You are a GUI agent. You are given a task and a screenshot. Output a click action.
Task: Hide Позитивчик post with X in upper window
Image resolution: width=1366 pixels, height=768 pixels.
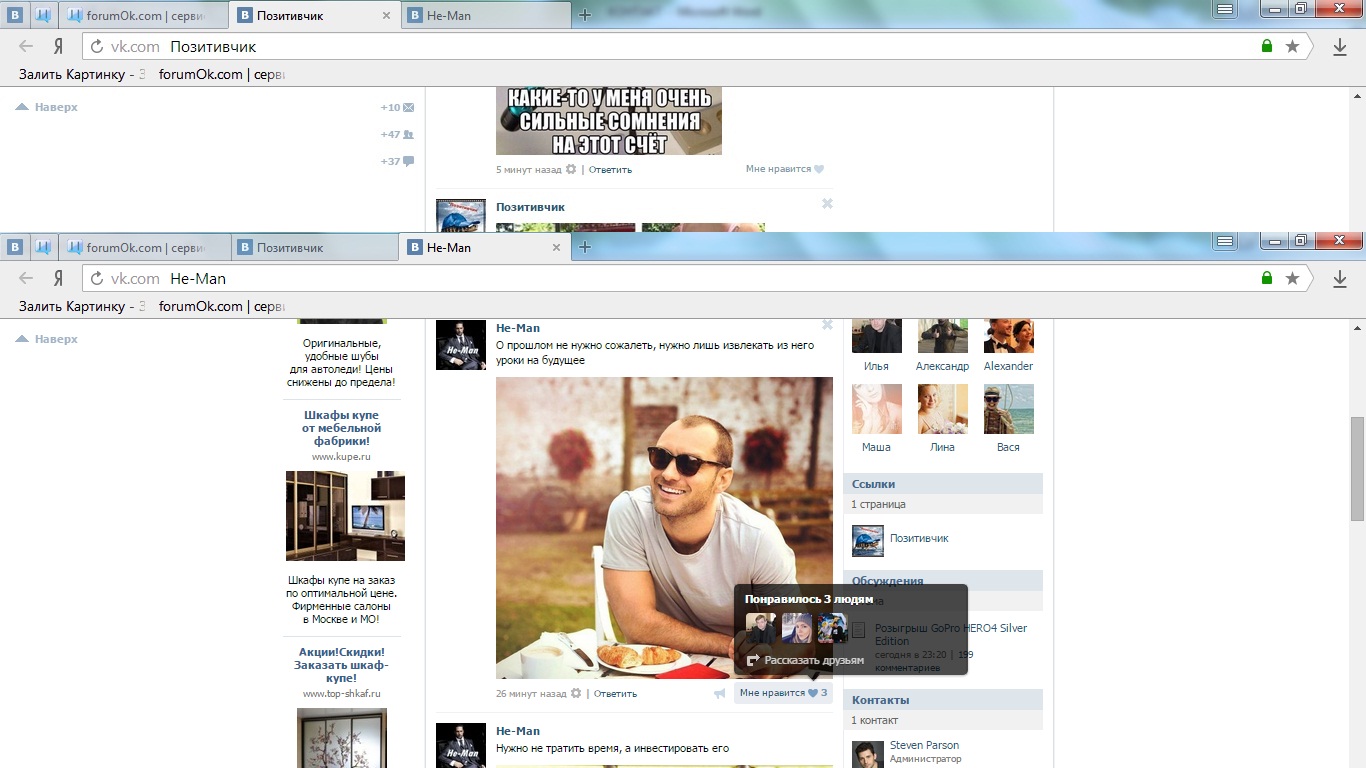click(827, 203)
